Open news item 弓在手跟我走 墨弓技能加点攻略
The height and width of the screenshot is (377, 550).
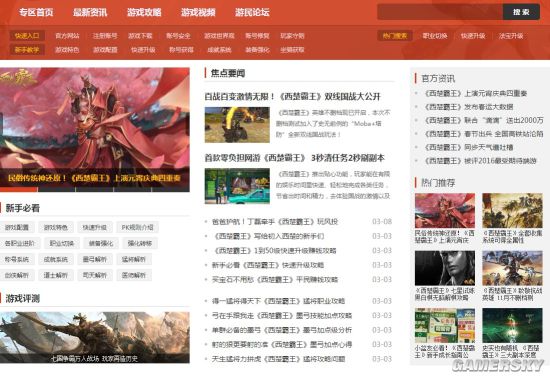coord(282,316)
